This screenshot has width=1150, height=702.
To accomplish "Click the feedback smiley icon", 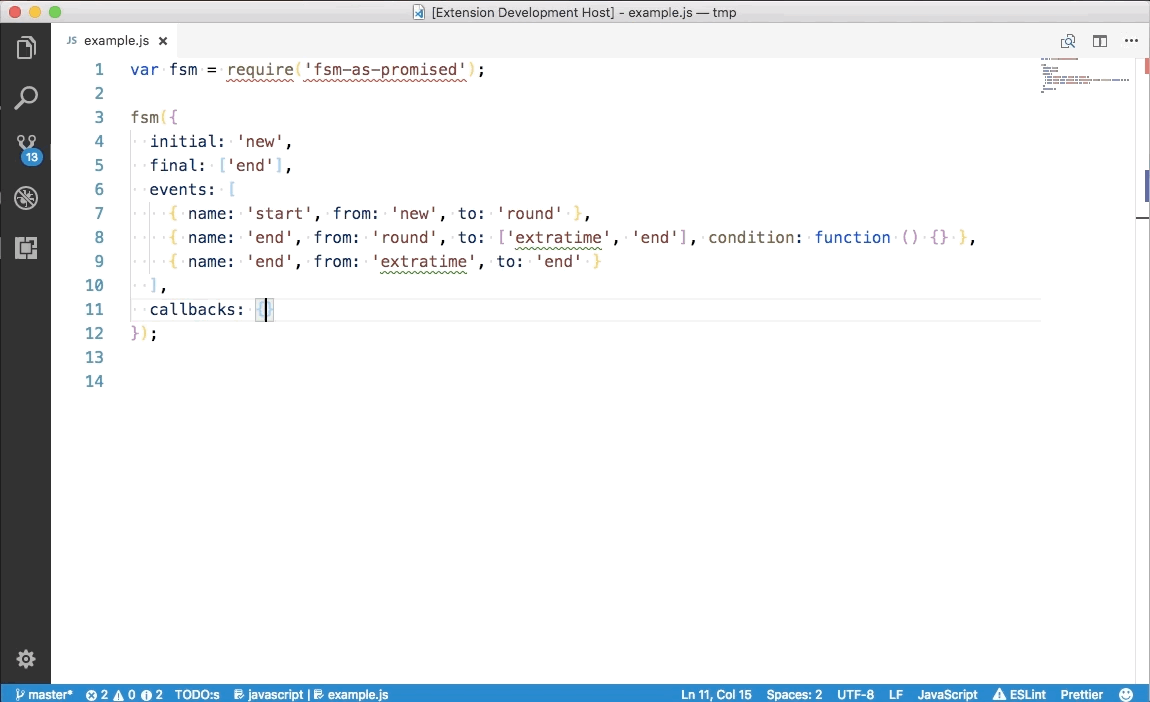I will pos(1126,694).
